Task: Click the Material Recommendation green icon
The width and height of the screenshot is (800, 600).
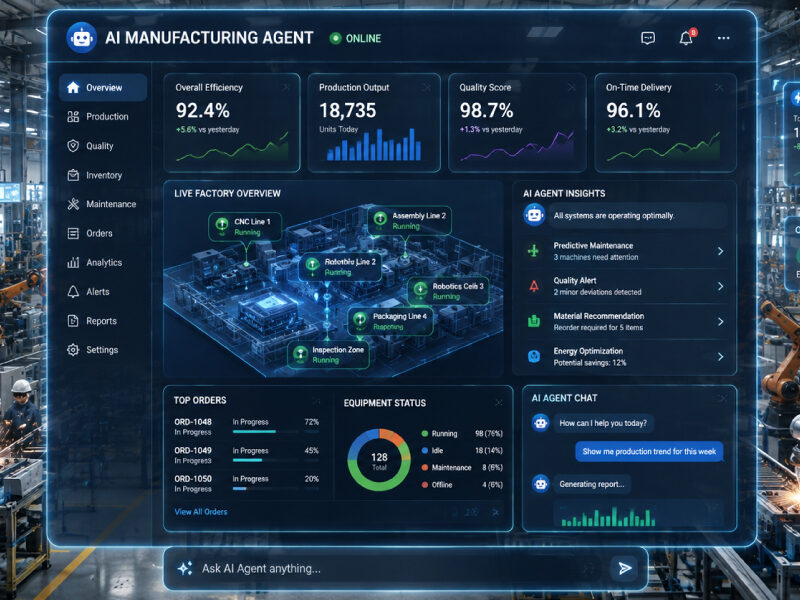Action: click(534, 321)
